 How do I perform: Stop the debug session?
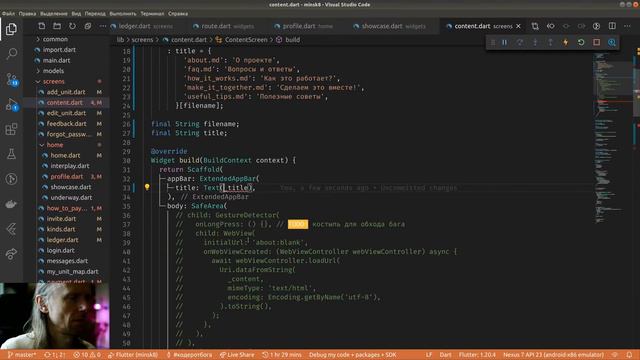(596, 42)
